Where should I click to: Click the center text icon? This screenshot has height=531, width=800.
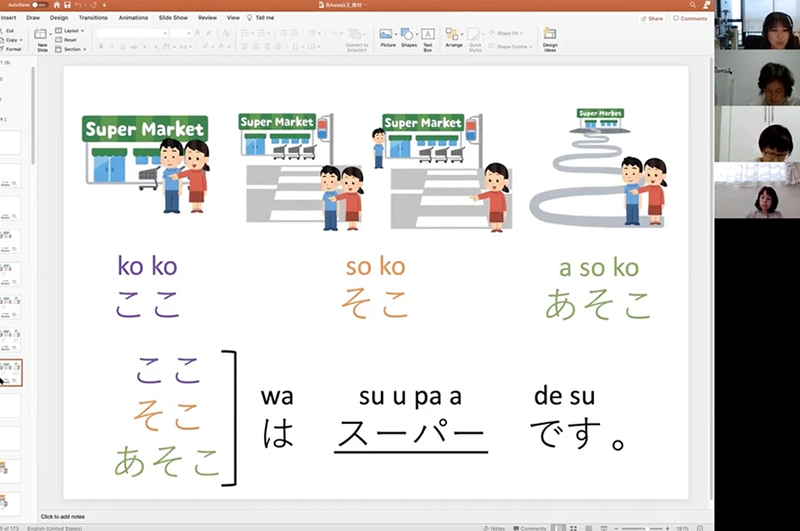pyautogui.click(x=256, y=46)
